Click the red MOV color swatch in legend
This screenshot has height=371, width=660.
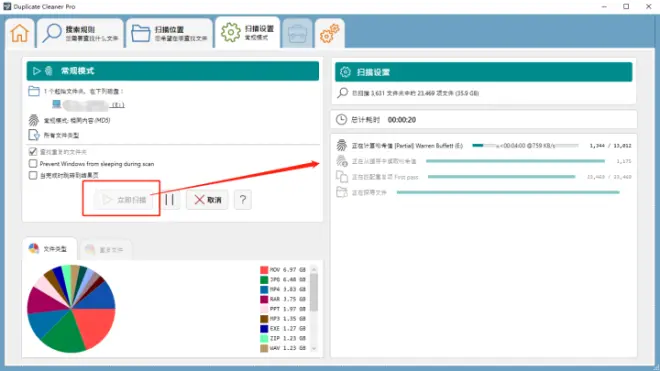[x=264, y=270]
